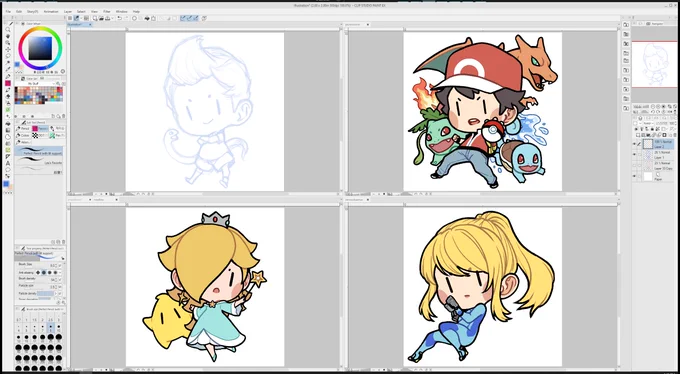Click the Clear circle icon in toolbar
680x374 pixels.
click(134, 18)
